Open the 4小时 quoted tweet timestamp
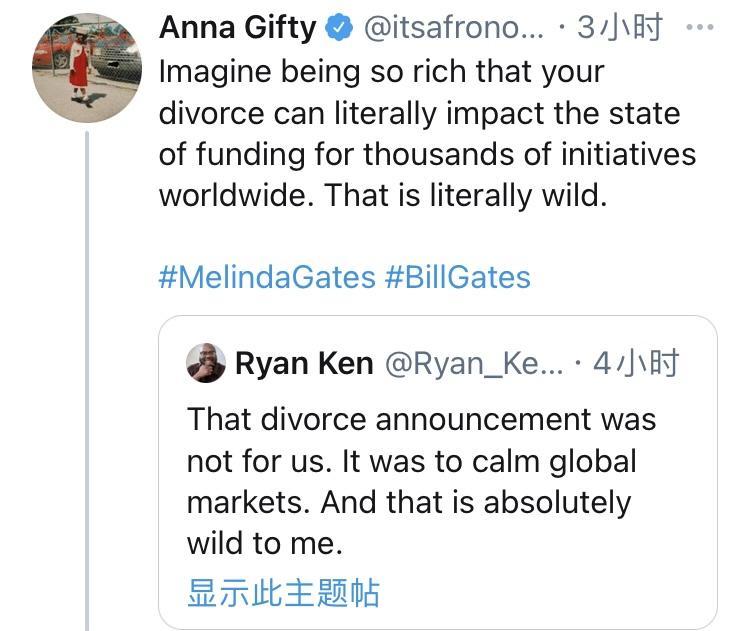This screenshot has width=750, height=631. click(636, 364)
